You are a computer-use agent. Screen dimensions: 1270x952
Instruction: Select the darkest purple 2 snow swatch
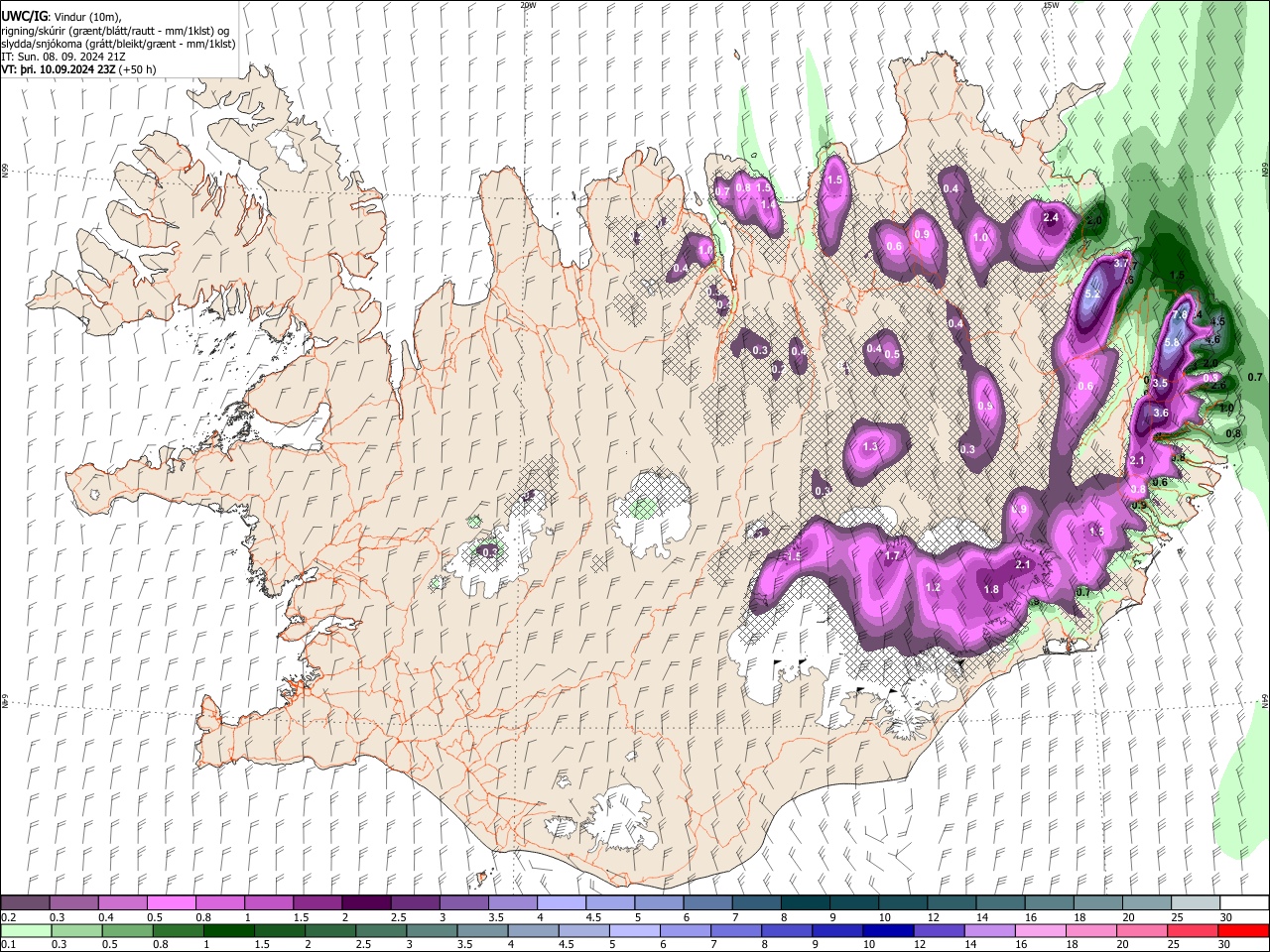coord(366,902)
